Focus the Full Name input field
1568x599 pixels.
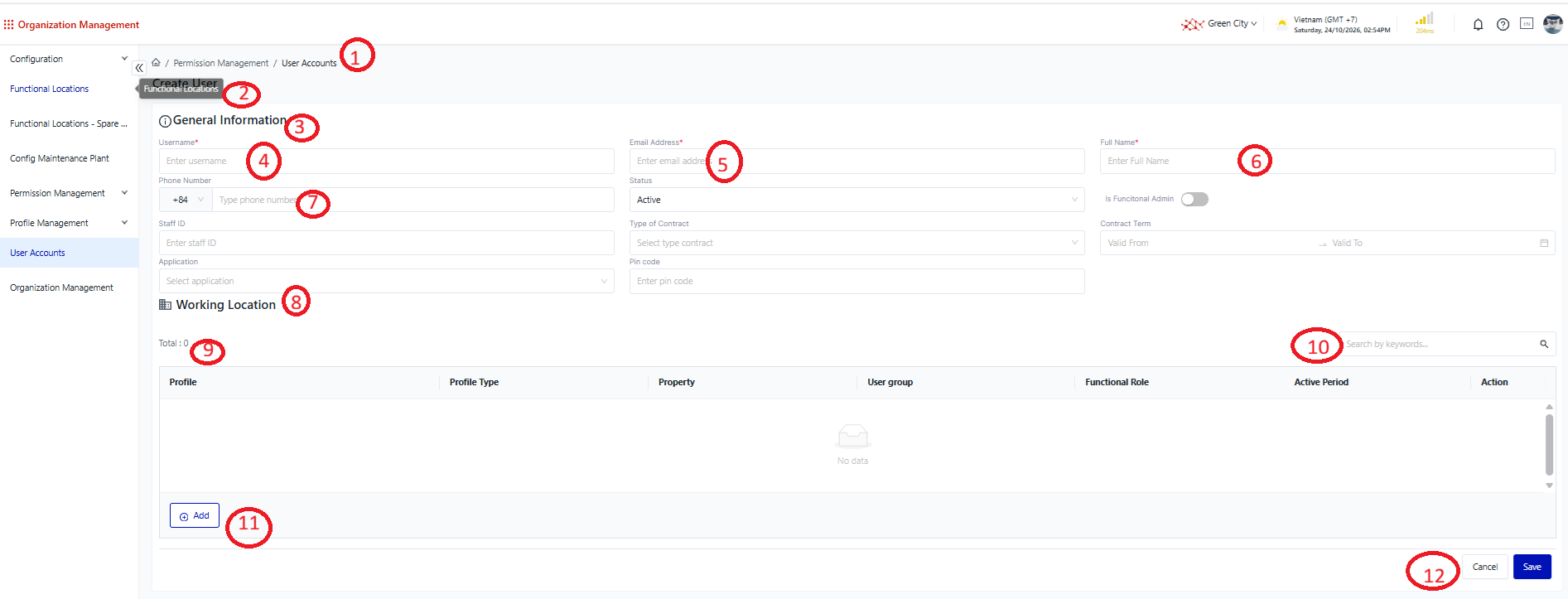coord(1328,161)
